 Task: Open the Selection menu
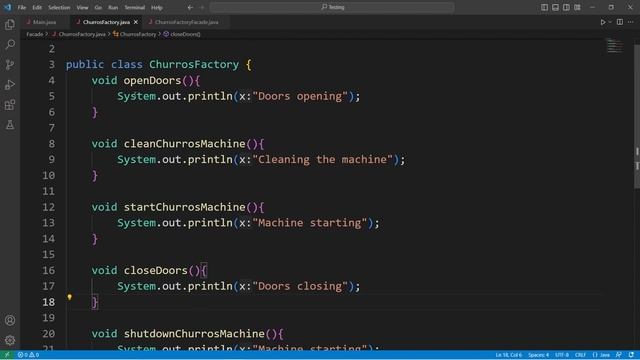click(59, 7)
